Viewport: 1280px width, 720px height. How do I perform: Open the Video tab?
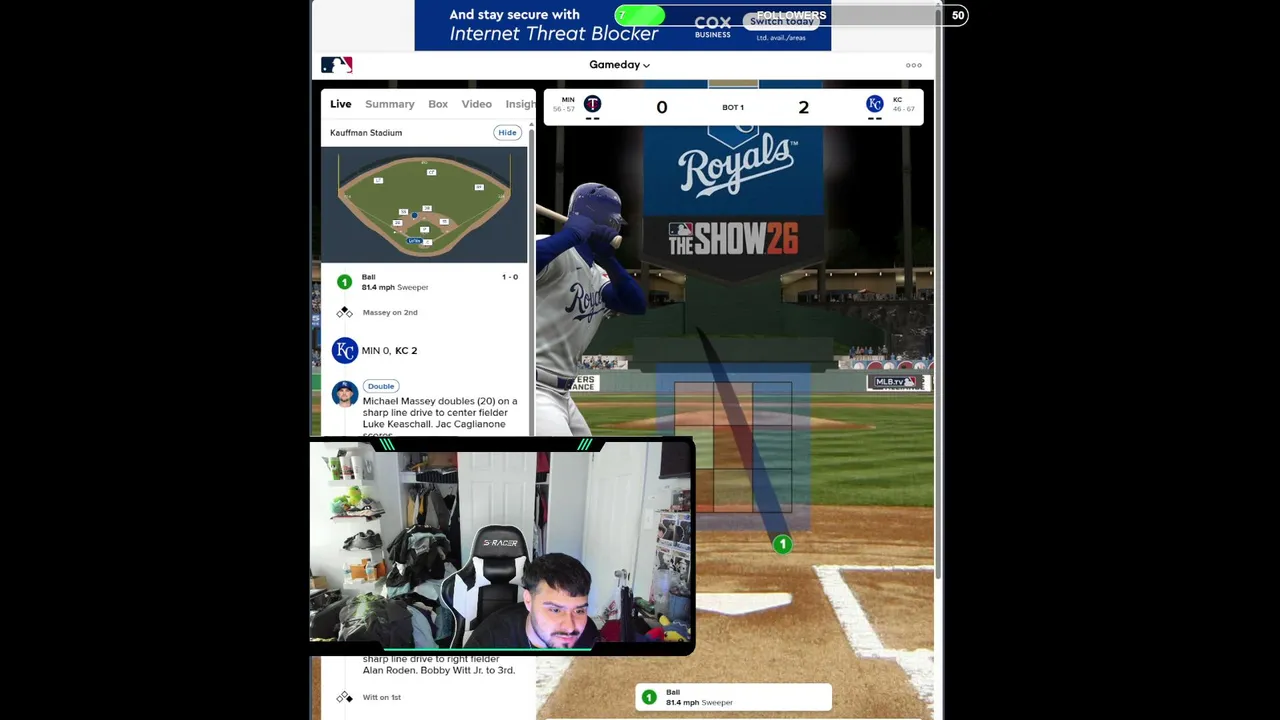point(476,104)
